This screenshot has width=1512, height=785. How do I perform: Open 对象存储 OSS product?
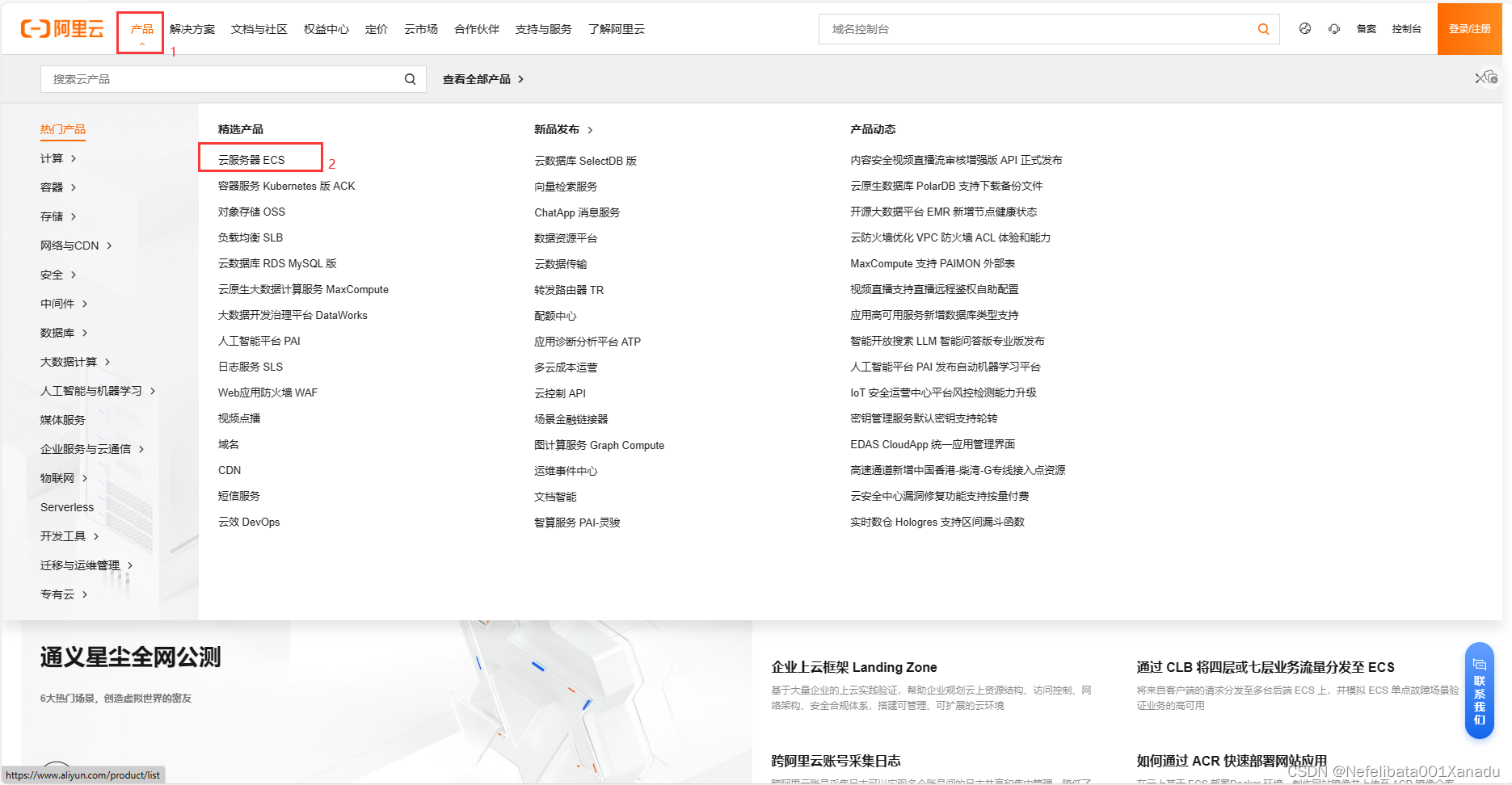[251, 212]
